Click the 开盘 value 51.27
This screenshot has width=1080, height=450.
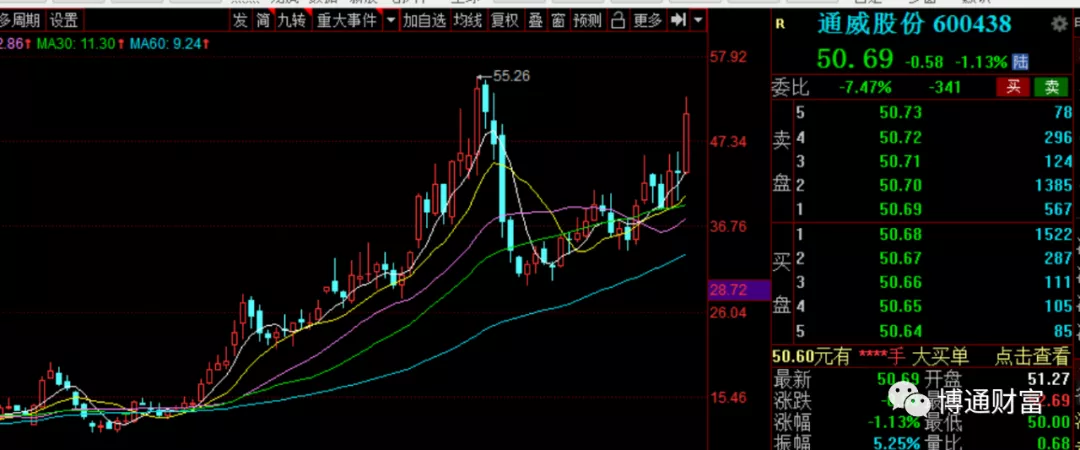1050,378
